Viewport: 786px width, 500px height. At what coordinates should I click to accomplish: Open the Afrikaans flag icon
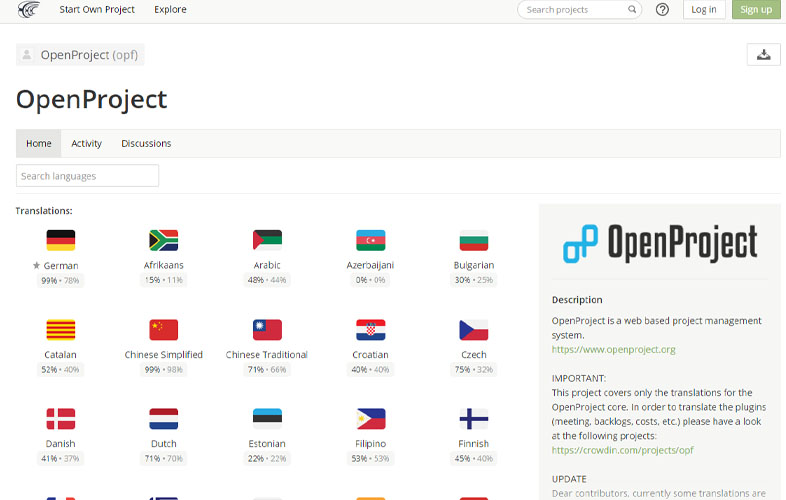click(x=163, y=240)
